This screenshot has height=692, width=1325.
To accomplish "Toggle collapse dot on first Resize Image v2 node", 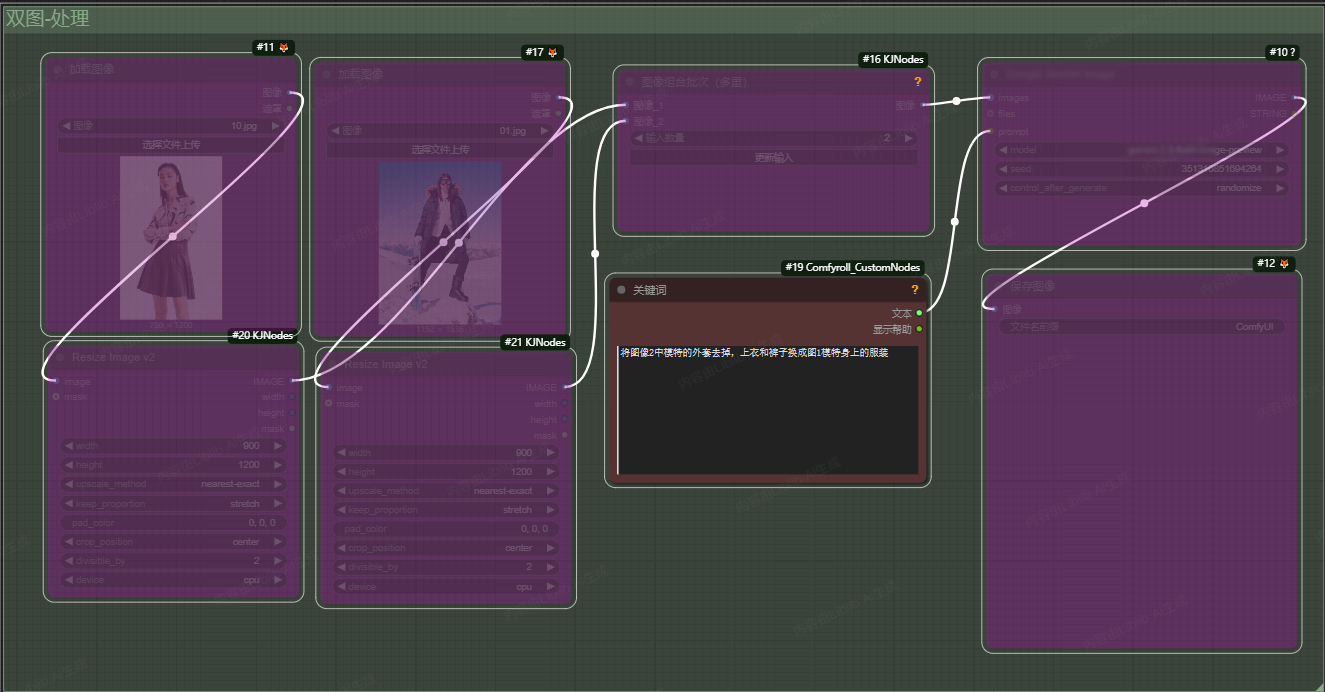I will pyautogui.click(x=58, y=357).
